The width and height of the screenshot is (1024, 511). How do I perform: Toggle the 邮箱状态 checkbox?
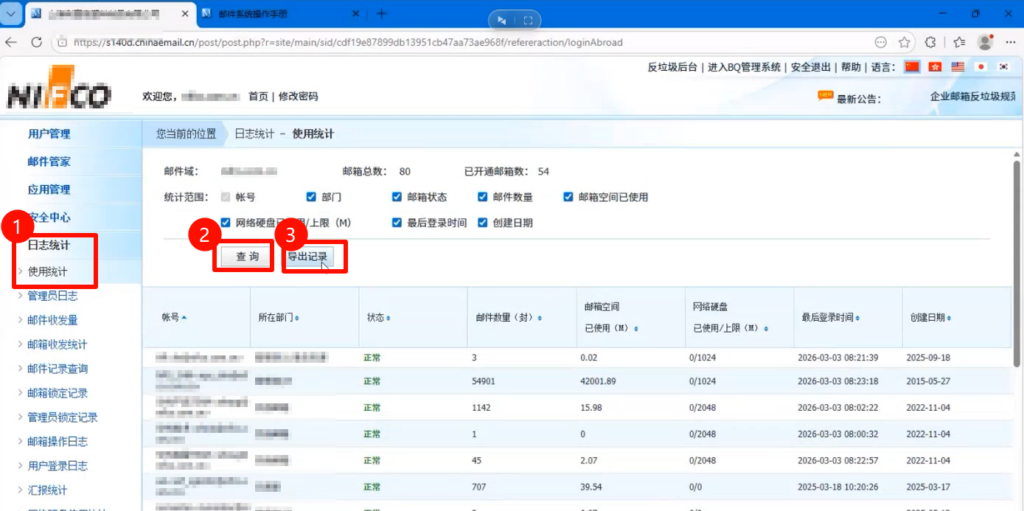click(x=397, y=197)
